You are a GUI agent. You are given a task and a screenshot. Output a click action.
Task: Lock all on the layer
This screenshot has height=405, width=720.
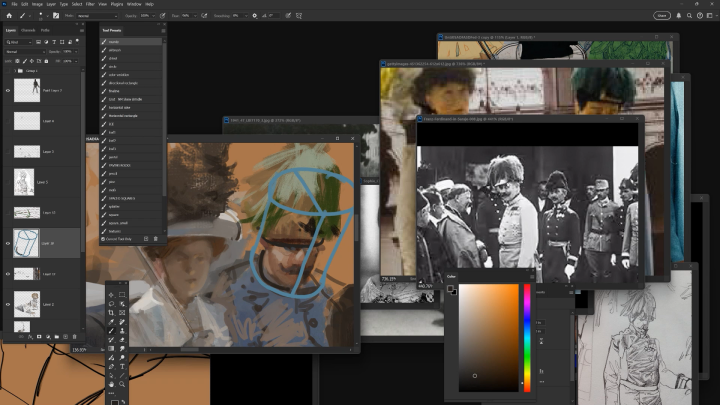point(46,61)
